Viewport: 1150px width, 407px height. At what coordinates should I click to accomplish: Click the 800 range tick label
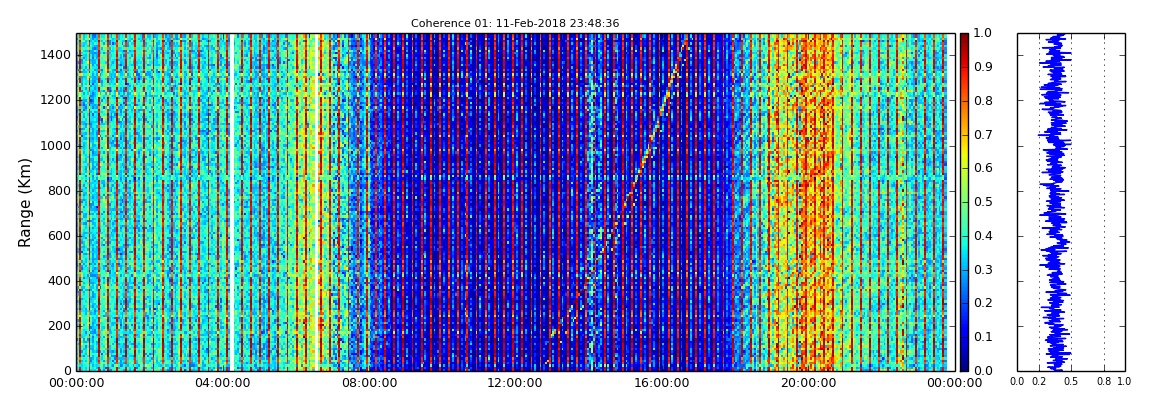click(x=60, y=191)
